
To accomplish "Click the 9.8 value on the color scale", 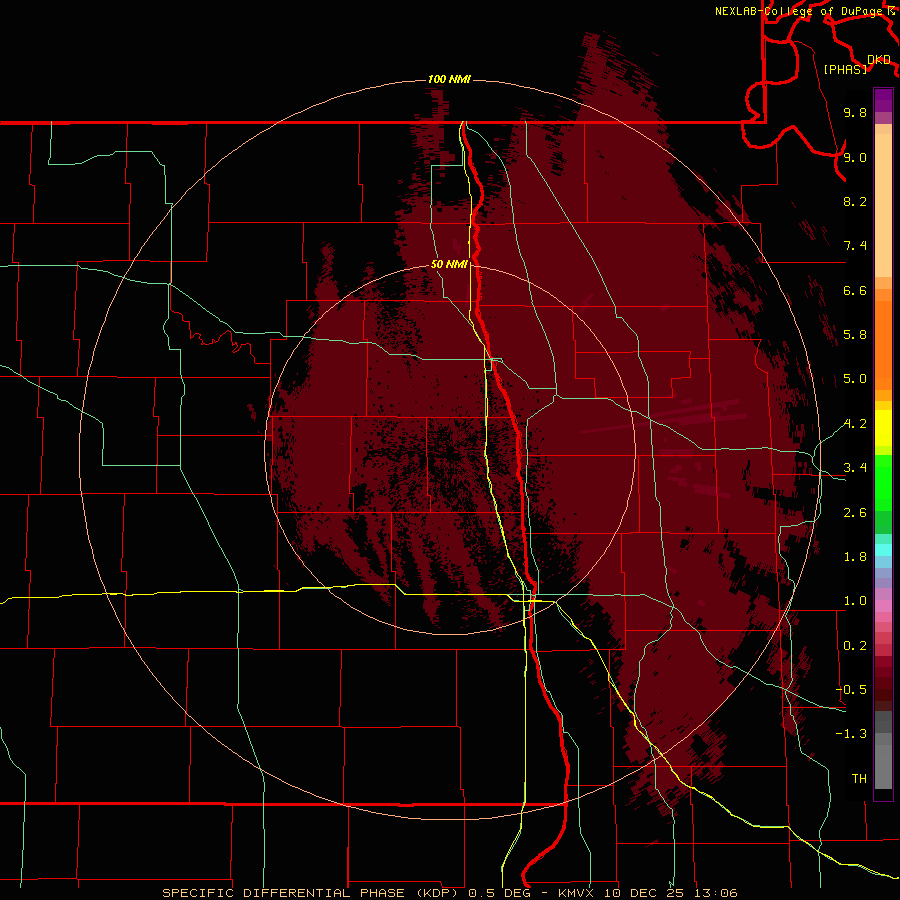I will click(855, 112).
